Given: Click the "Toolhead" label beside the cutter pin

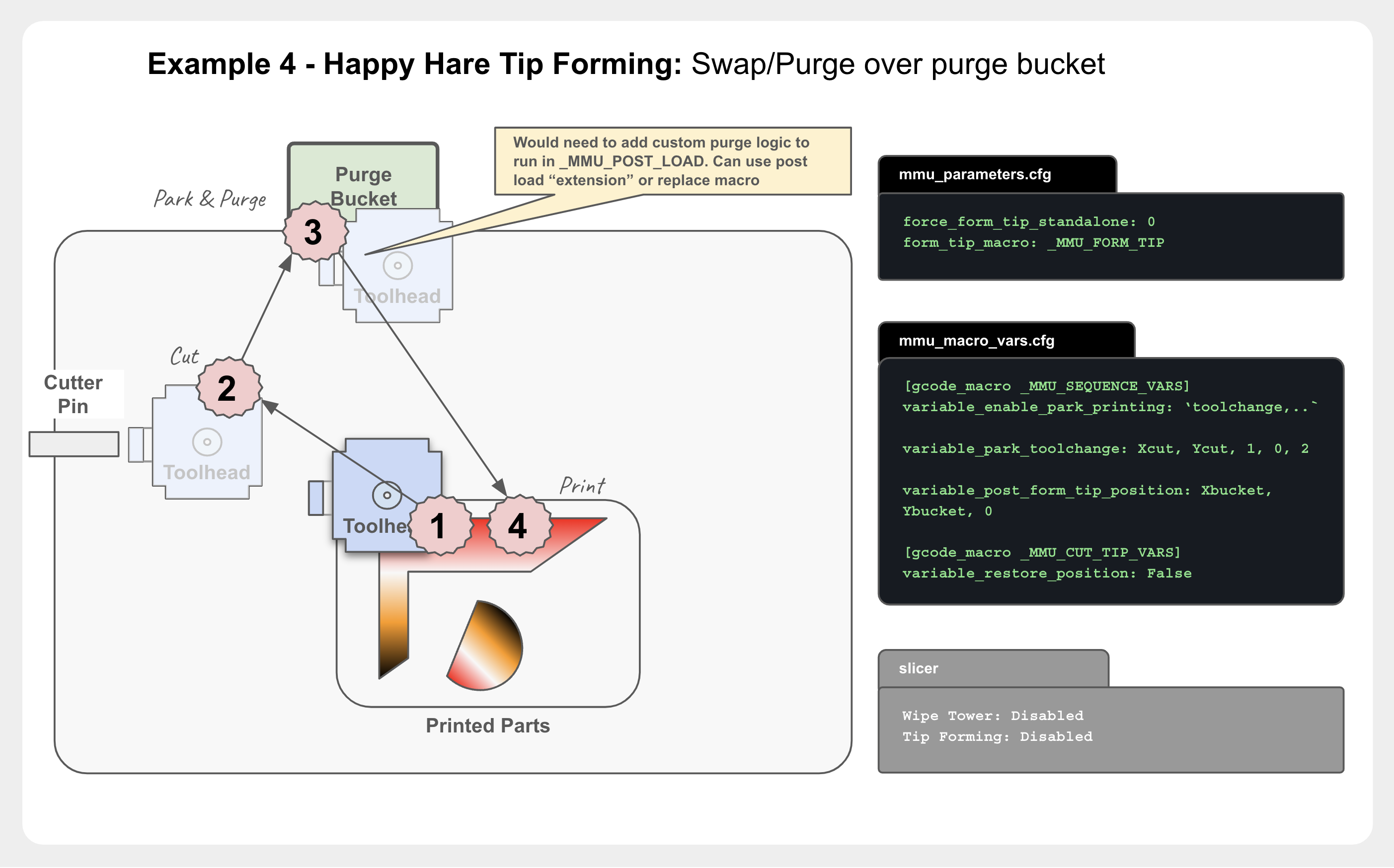Looking at the screenshot, I should [207, 472].
